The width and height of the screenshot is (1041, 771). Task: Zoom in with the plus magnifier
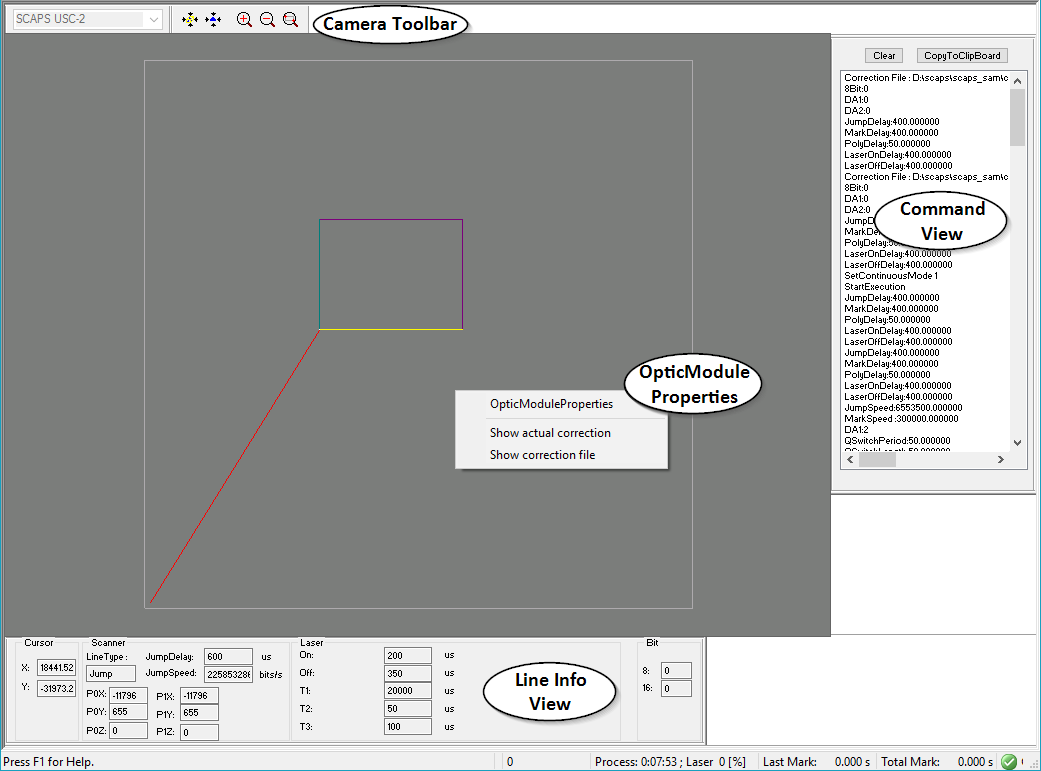coord(244,19)
